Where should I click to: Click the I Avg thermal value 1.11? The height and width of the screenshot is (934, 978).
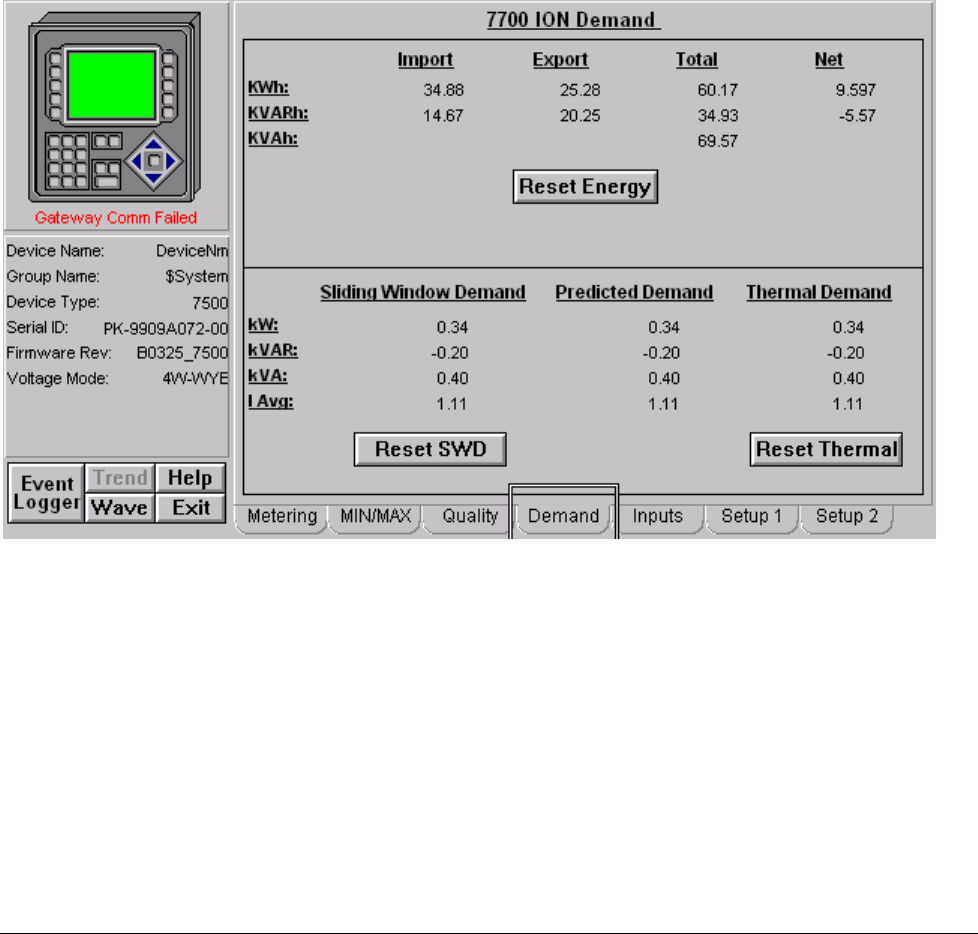point(847,404)
